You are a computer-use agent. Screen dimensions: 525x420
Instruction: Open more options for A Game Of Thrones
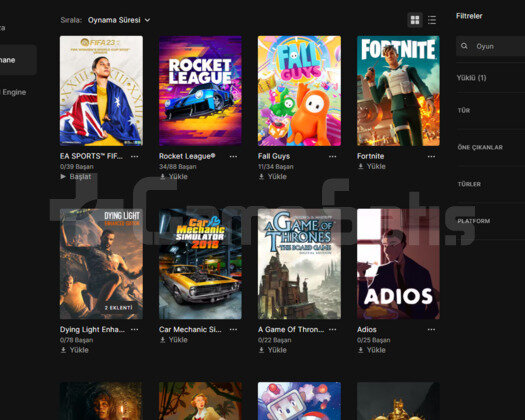(332, 330)
